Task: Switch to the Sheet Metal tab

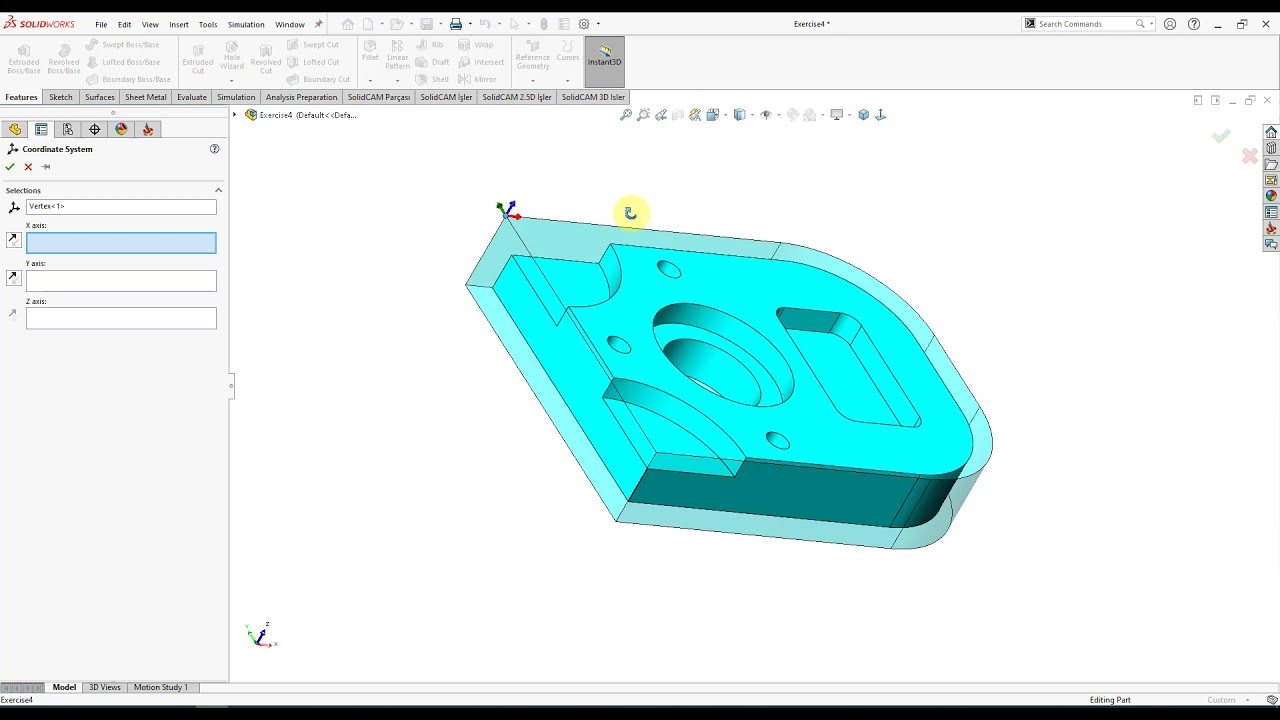Action: [x=146, y=97]
